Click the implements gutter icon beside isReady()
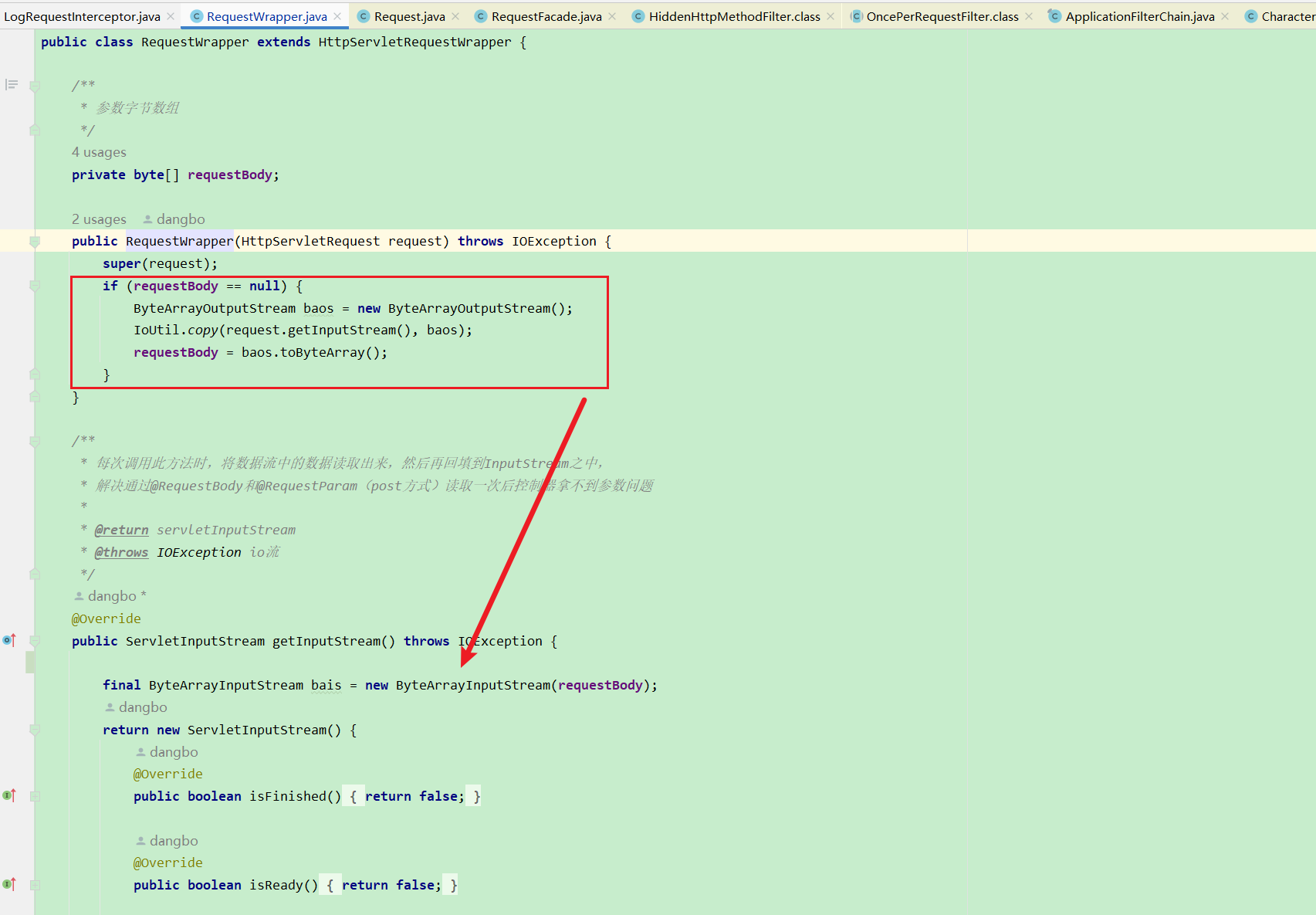The height and width of the screenshot is (915, 1316). pyautogui.click(x=9, y=884)
